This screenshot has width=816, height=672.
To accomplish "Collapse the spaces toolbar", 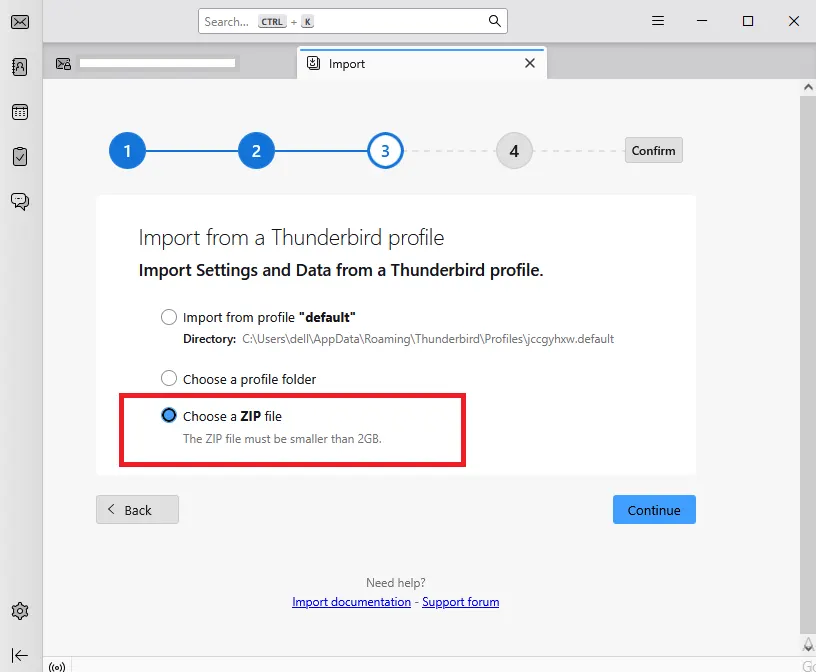I will point(20,655).
